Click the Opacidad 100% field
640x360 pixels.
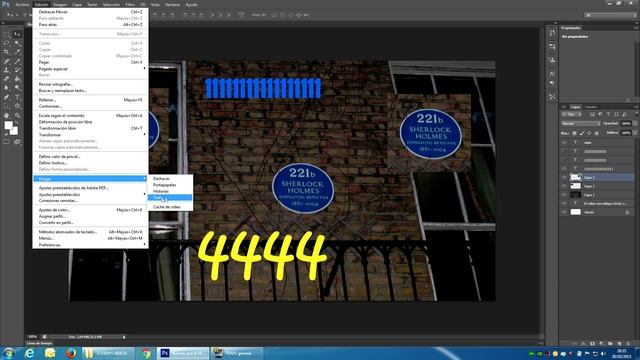(626, 123)
